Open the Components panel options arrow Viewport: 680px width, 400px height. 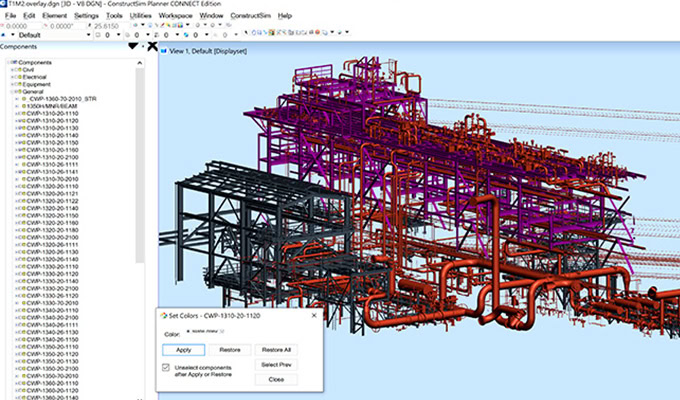(134, 46)
